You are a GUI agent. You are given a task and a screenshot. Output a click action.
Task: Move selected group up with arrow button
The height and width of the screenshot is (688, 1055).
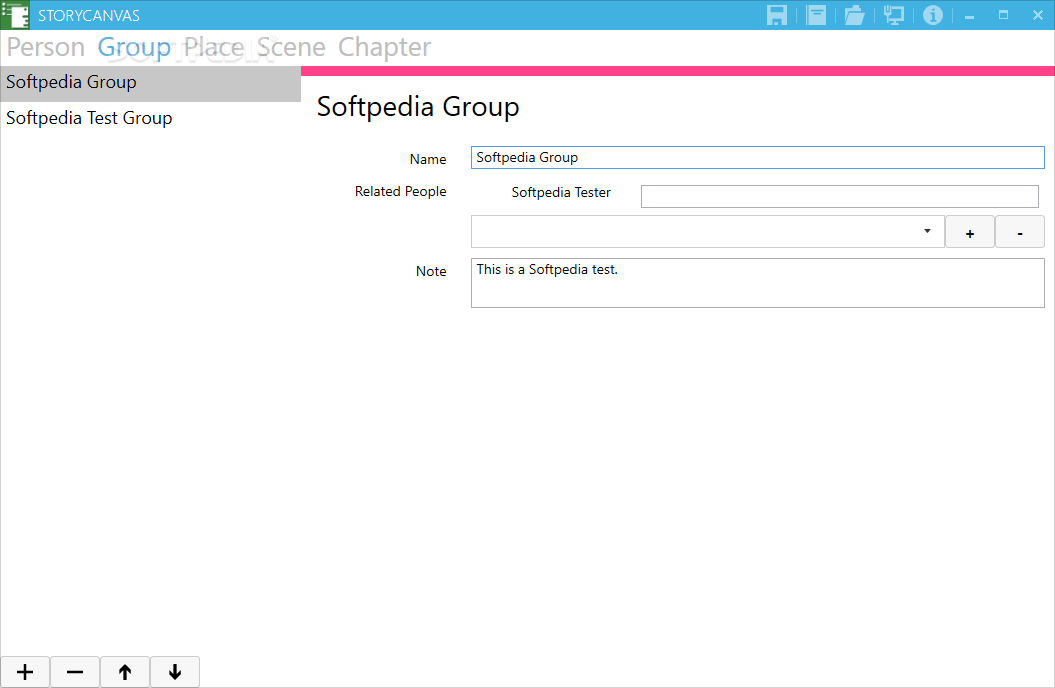(x=125, y=672)
